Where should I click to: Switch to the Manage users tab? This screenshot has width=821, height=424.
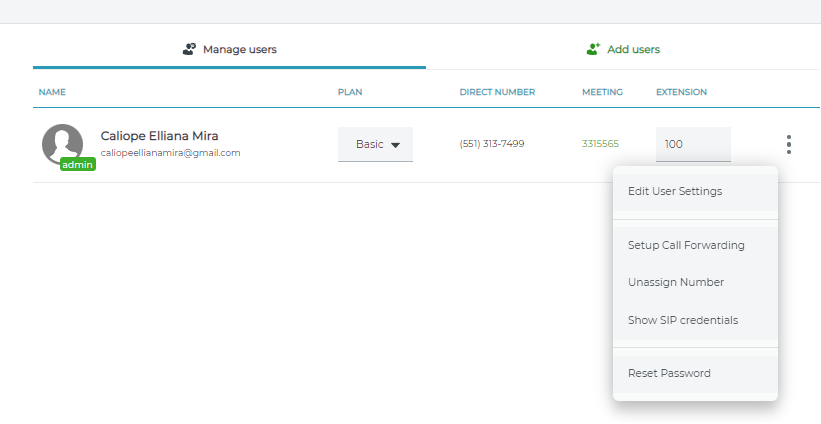229,50
